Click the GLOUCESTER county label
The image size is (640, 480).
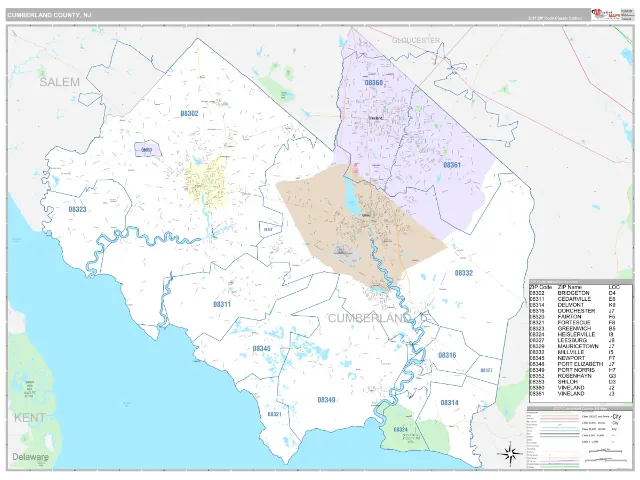[416, 40]
